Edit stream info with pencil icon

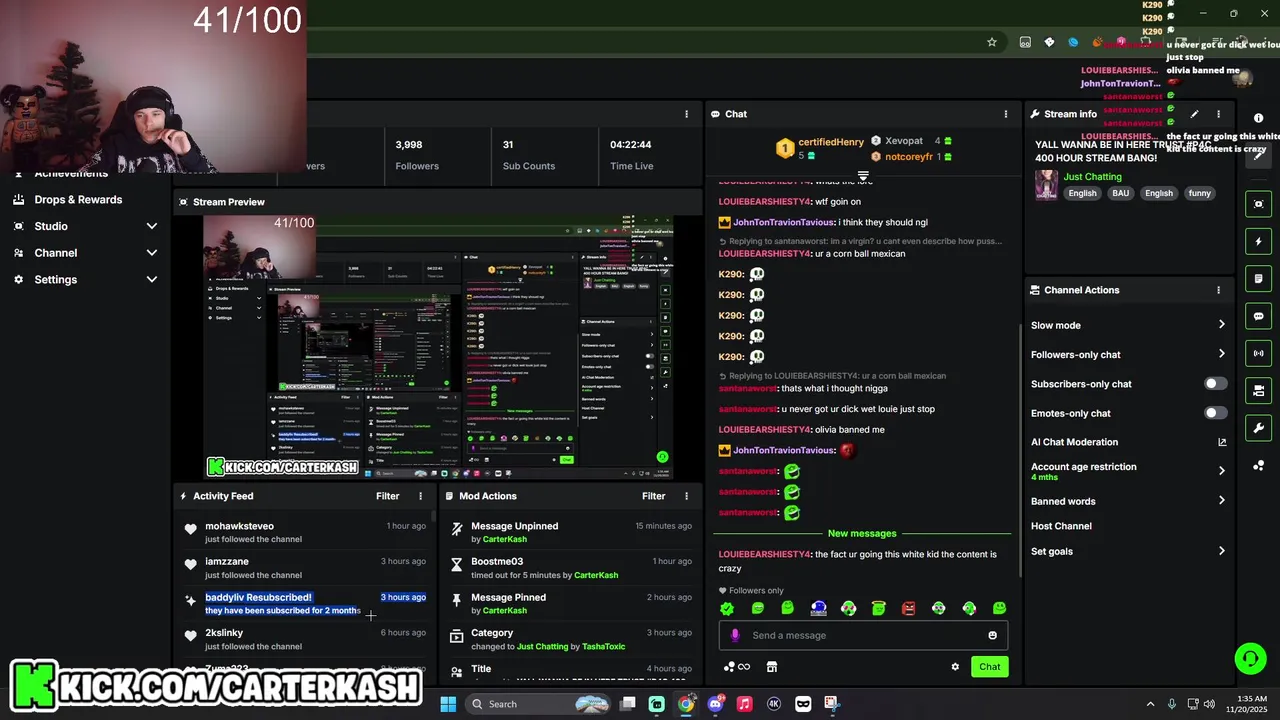(1194, 114)
